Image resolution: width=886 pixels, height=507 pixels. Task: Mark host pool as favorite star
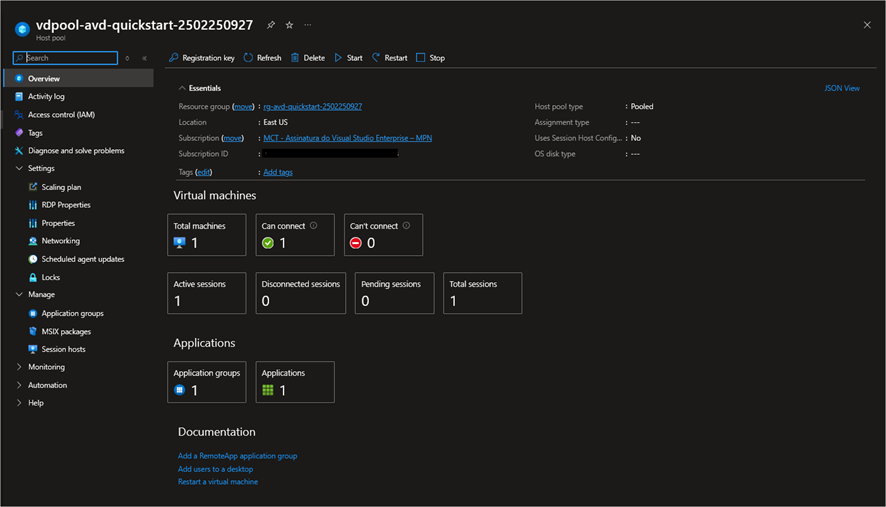coord(289,25)
